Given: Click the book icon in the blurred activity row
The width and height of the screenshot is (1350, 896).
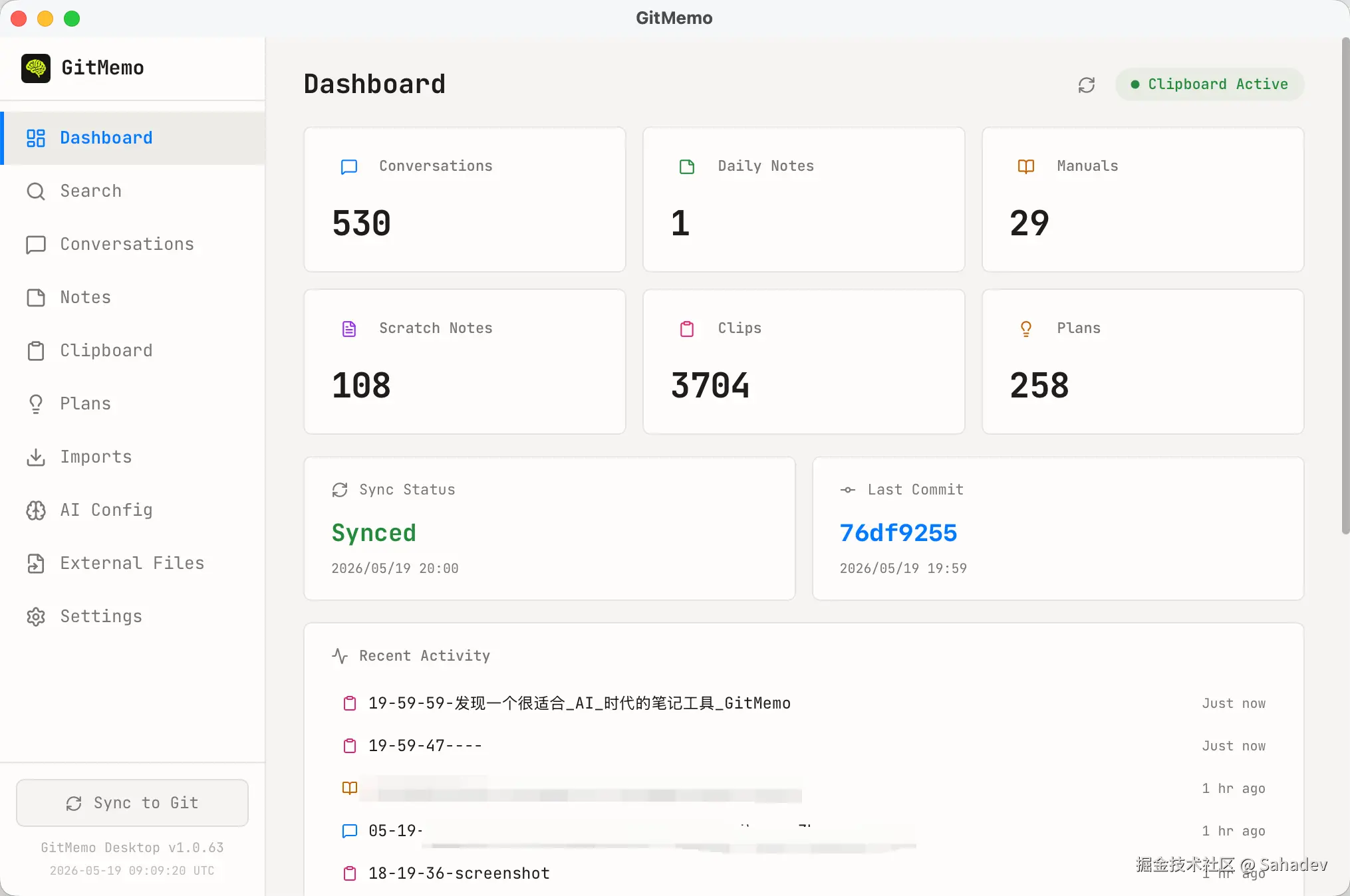Looking at the screenshot, I should [350, 788].
